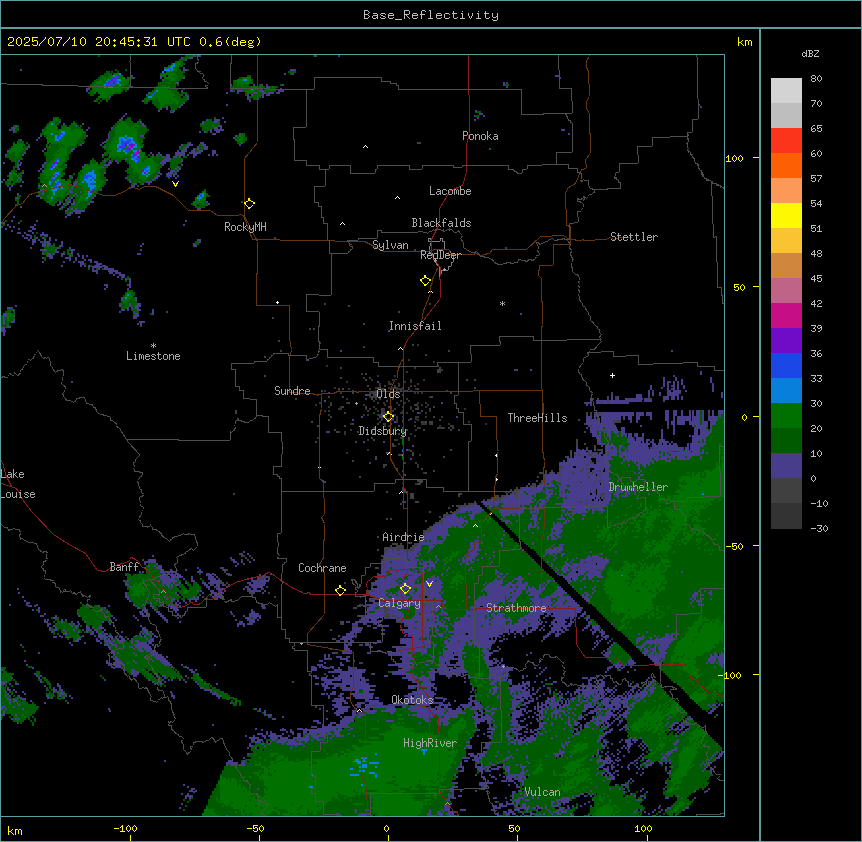Screen dimensions: 862x842
Task: Click the Limestone label
Action: [153, 356]
